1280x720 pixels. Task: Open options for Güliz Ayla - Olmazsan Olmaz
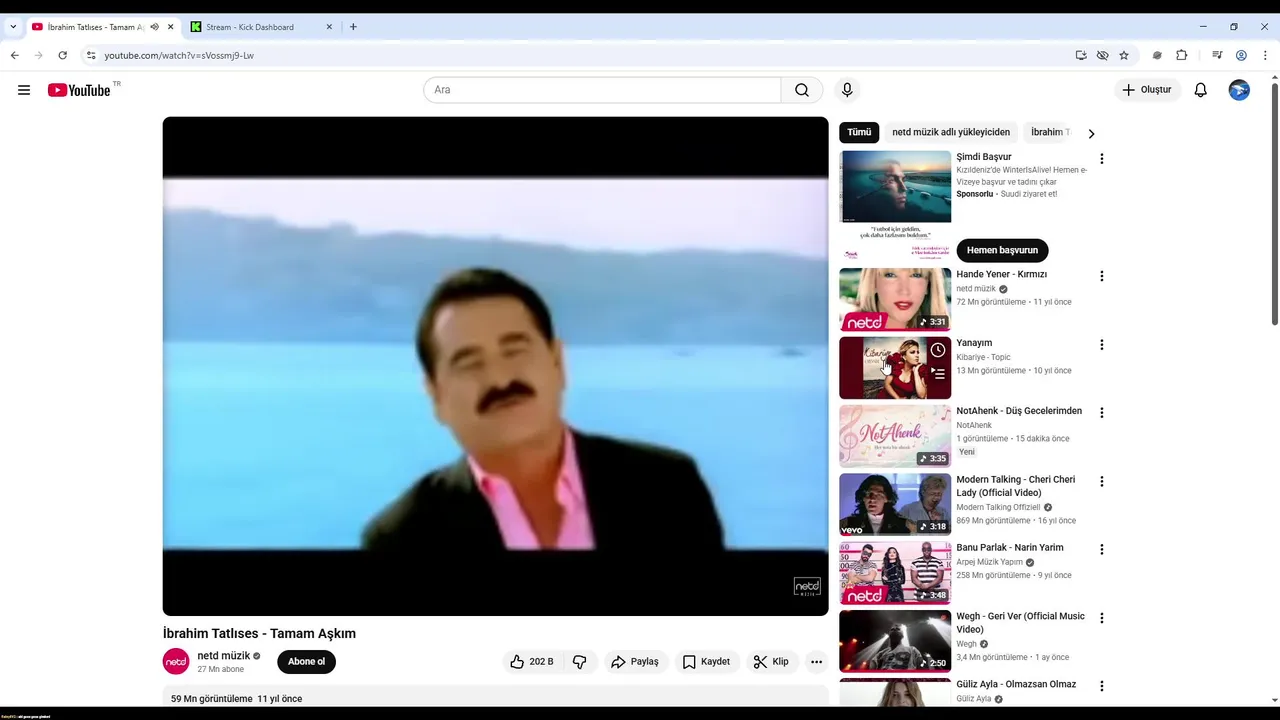(1102, 686)
